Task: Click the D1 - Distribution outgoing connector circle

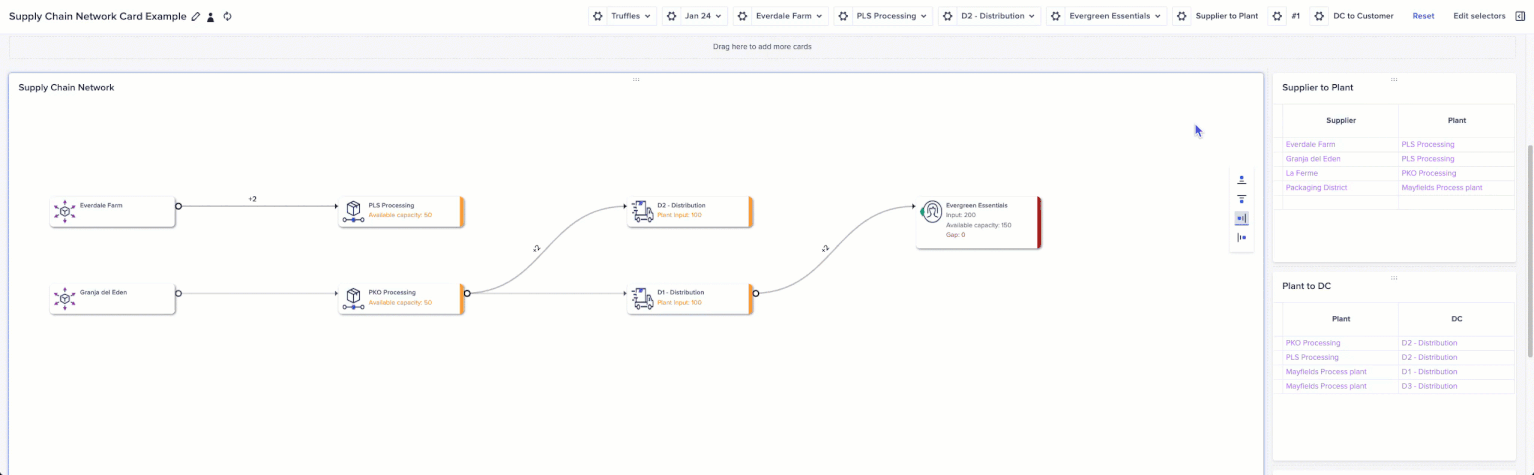Action: 755,293
